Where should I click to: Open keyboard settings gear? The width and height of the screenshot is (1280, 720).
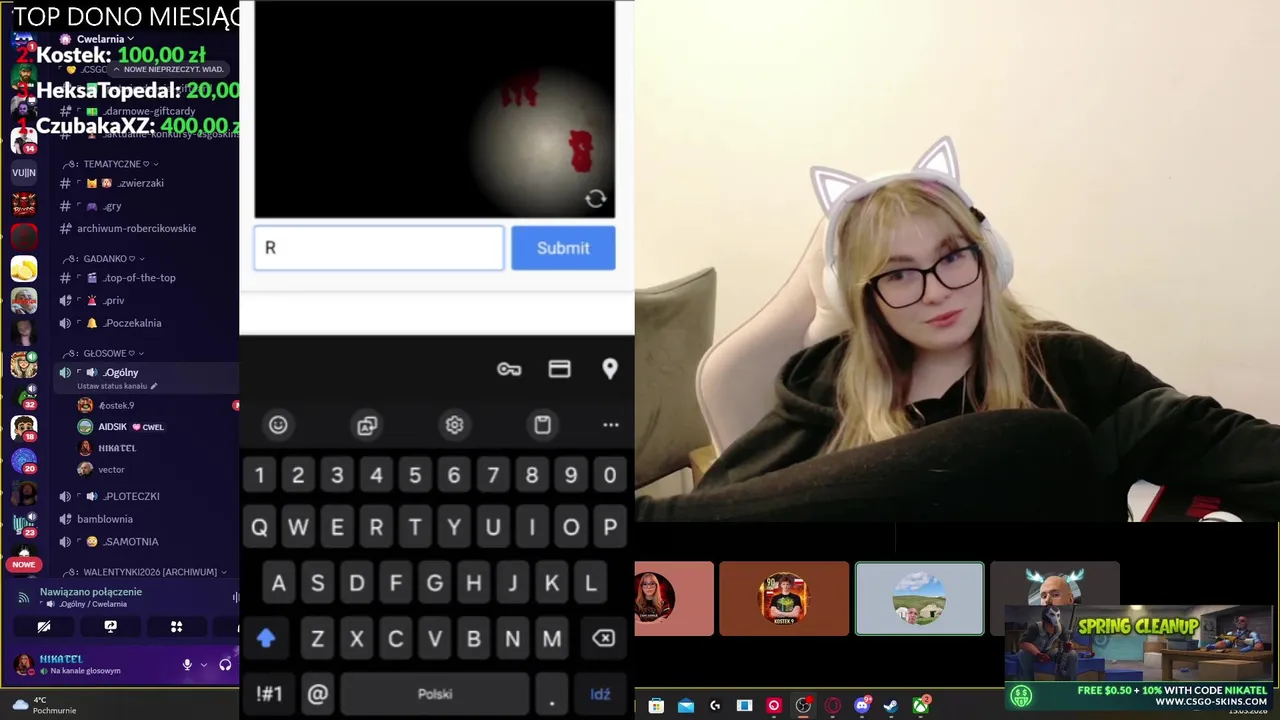click(454, 425)
